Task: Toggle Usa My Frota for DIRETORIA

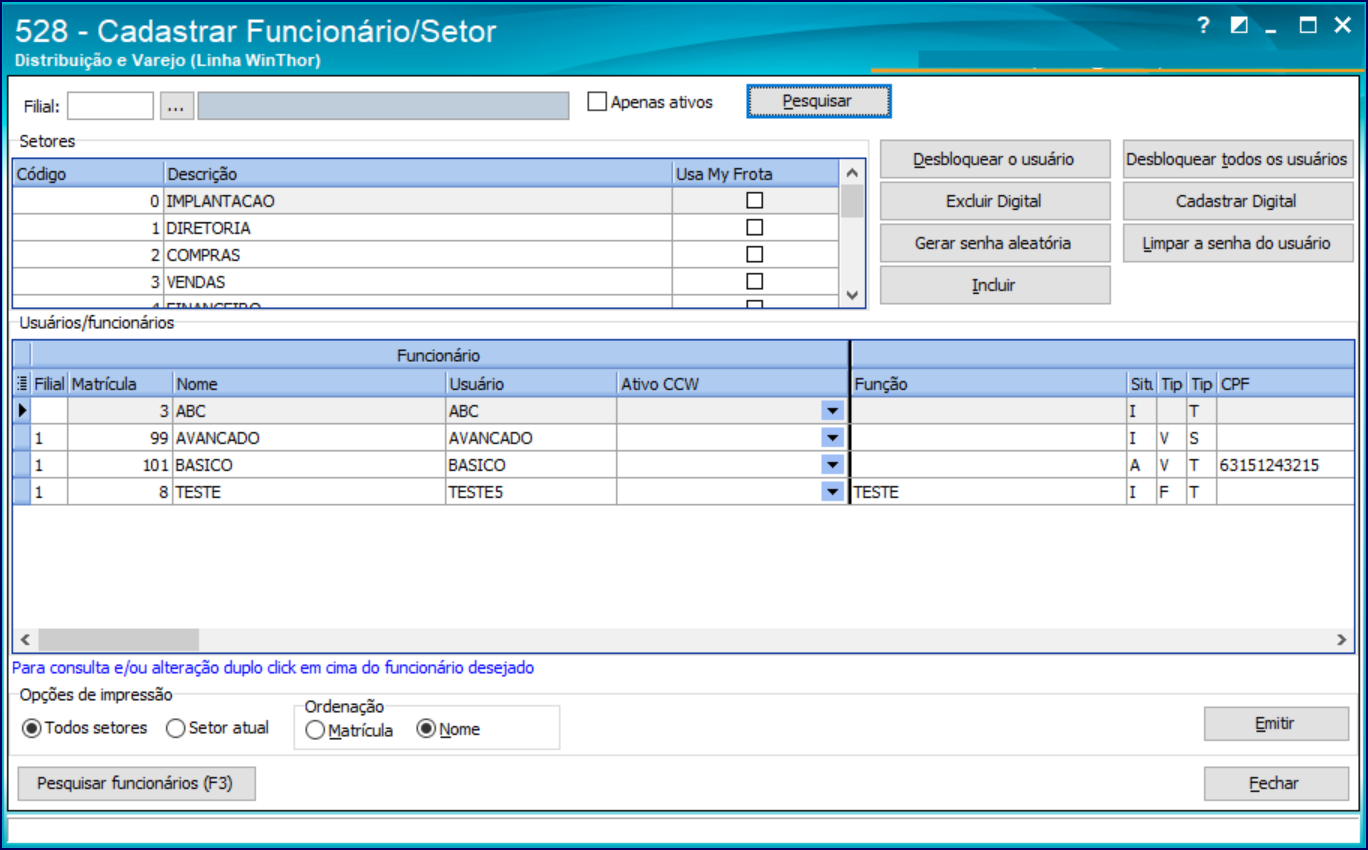Action: click(x=755, y=227)
